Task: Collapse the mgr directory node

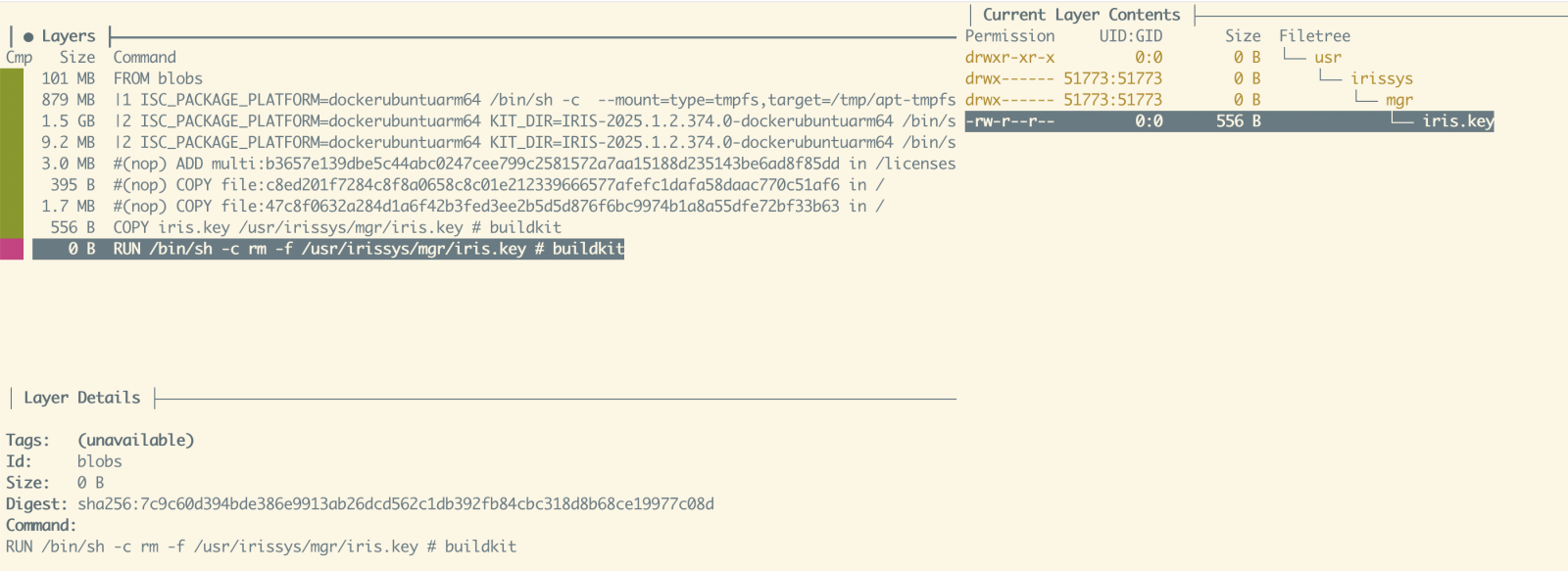Action: tap(1398, 100)
